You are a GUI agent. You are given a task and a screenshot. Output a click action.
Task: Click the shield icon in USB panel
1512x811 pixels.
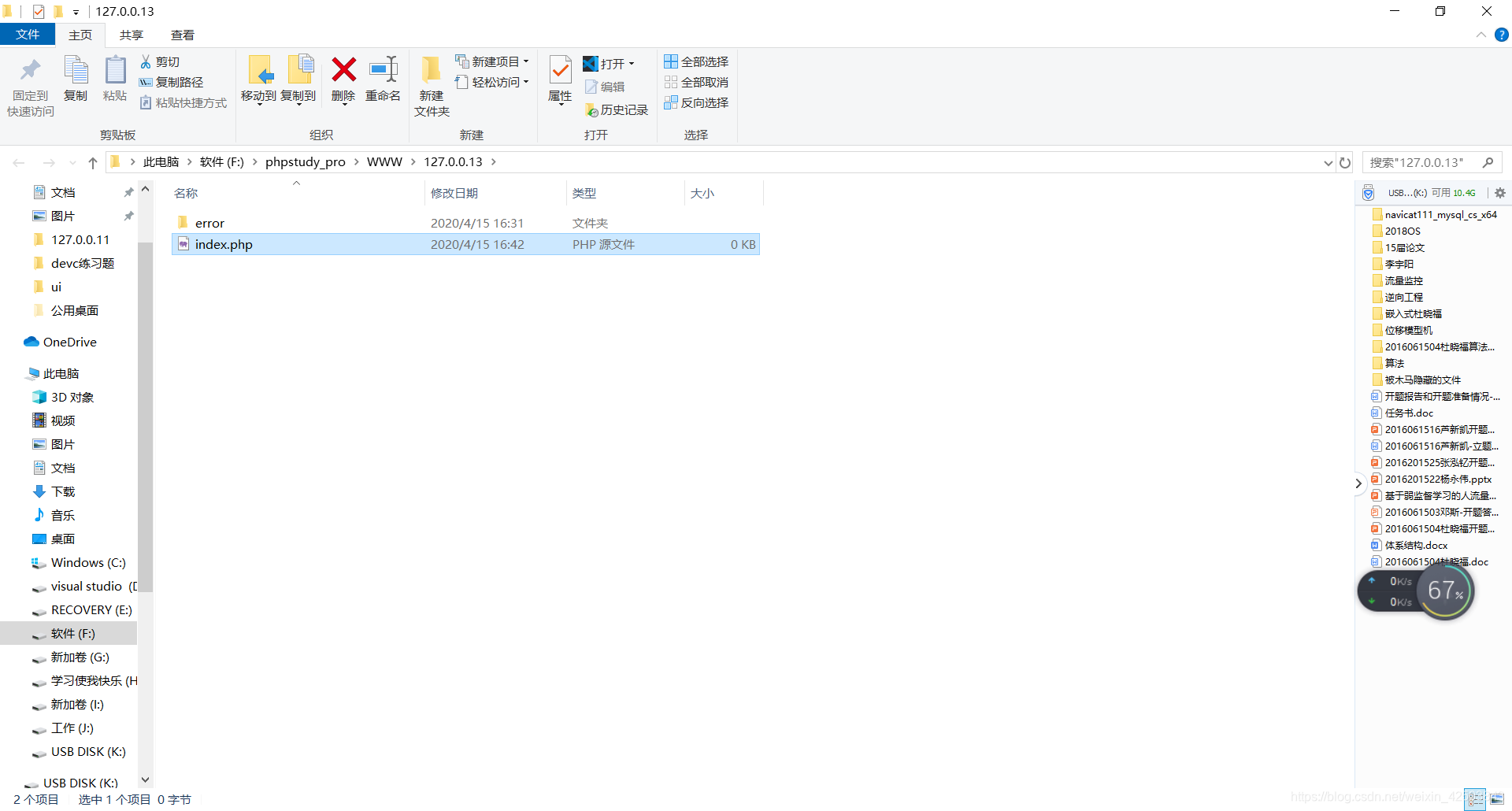(x=1369, y=193)
